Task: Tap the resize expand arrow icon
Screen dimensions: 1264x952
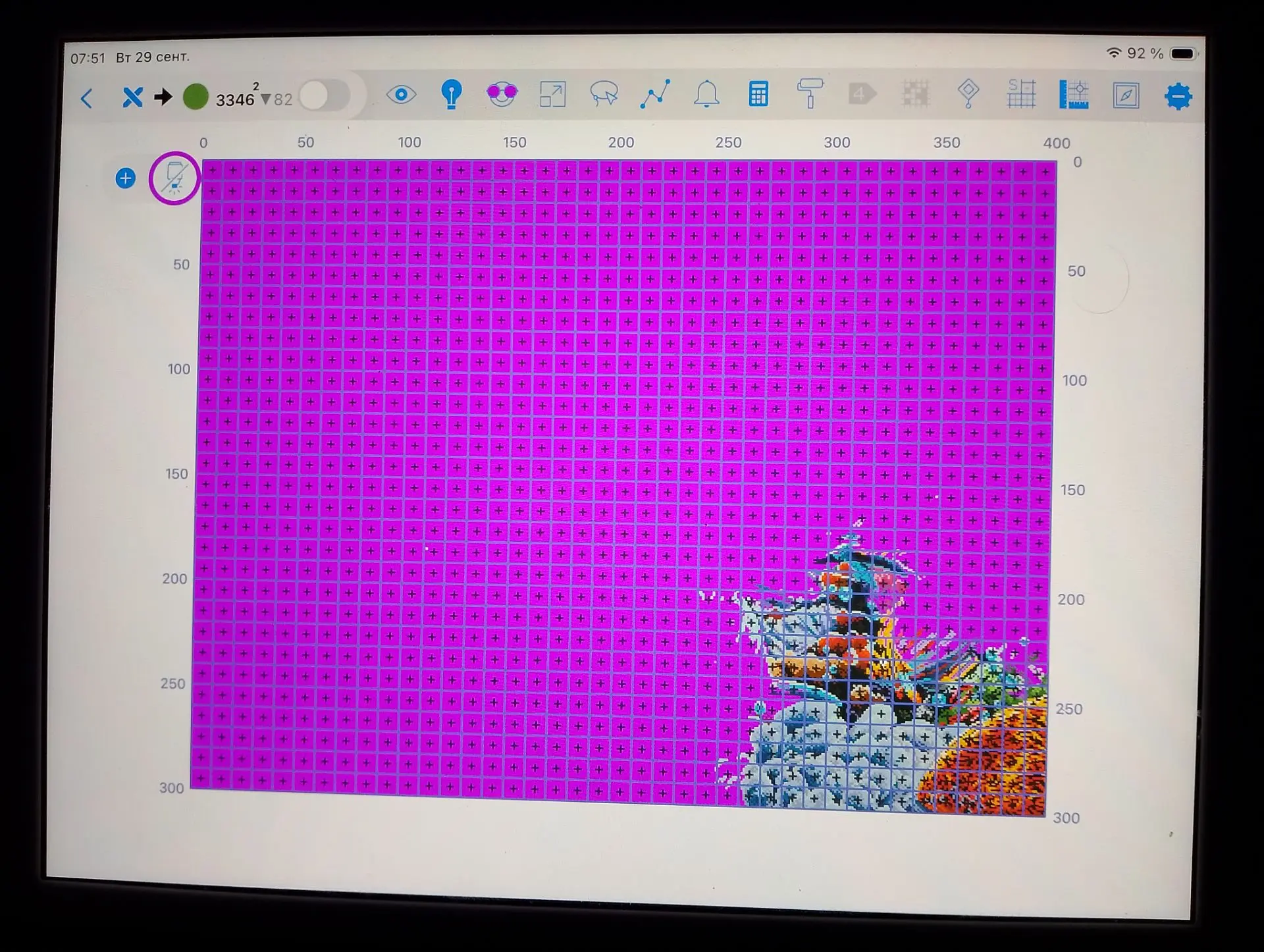Action: 552,94
